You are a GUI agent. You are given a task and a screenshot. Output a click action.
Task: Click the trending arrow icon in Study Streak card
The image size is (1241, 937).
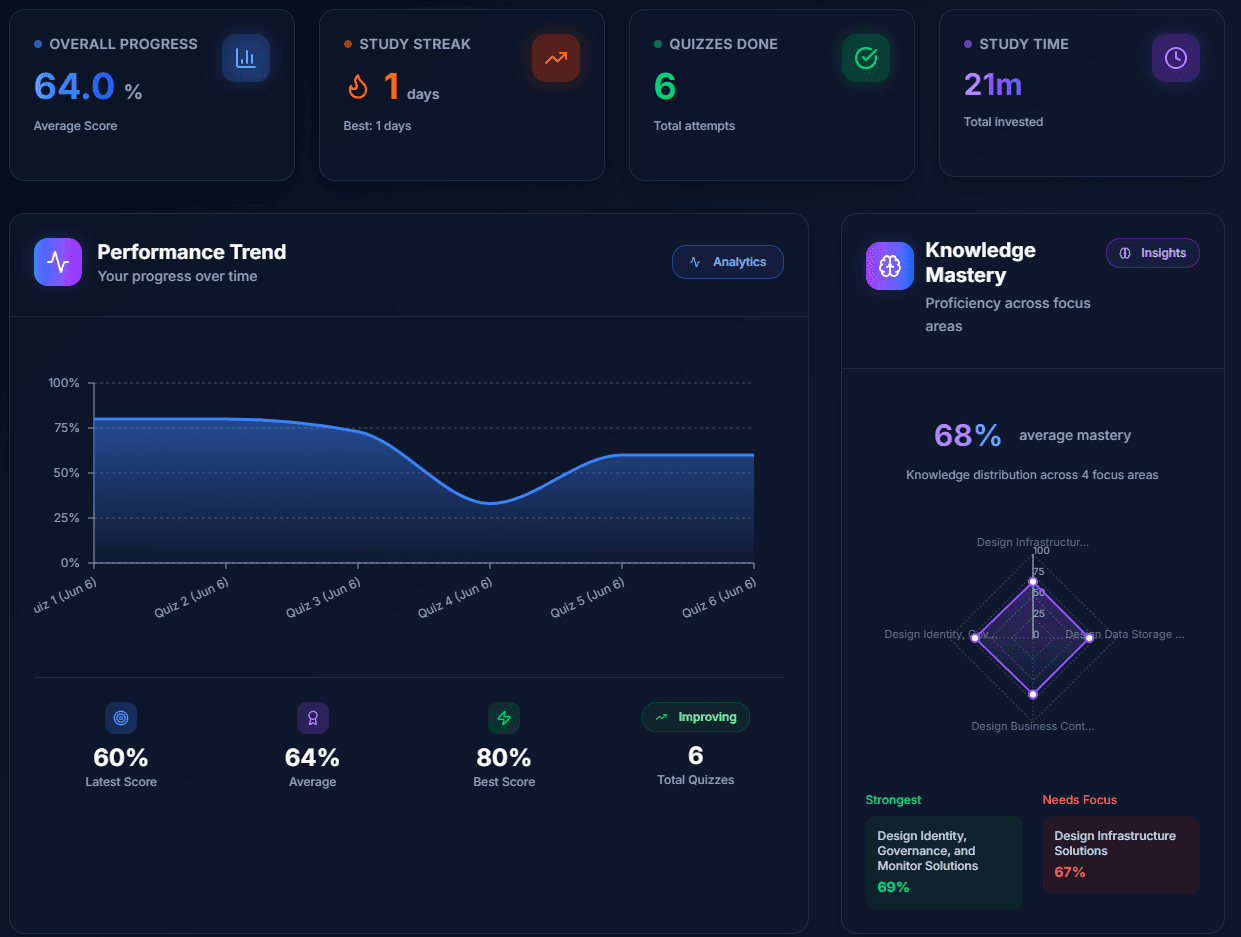click(x=555, y=58)
